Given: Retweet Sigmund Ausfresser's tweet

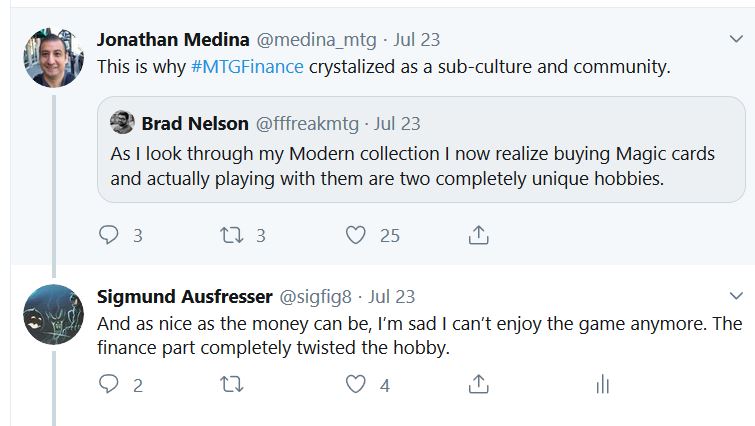Looking at the screenshot, I should point(231,384).
